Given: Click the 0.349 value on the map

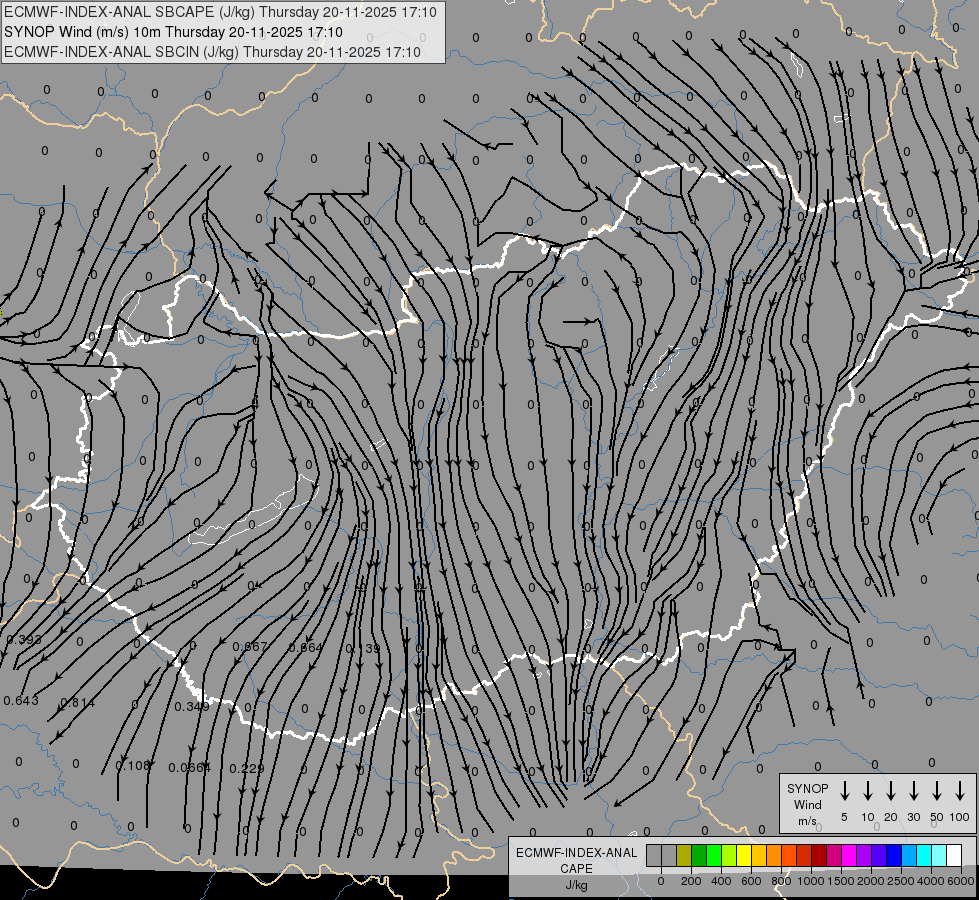Looking at the screenshot, I should pyautogui.click(x=192, y=706).
